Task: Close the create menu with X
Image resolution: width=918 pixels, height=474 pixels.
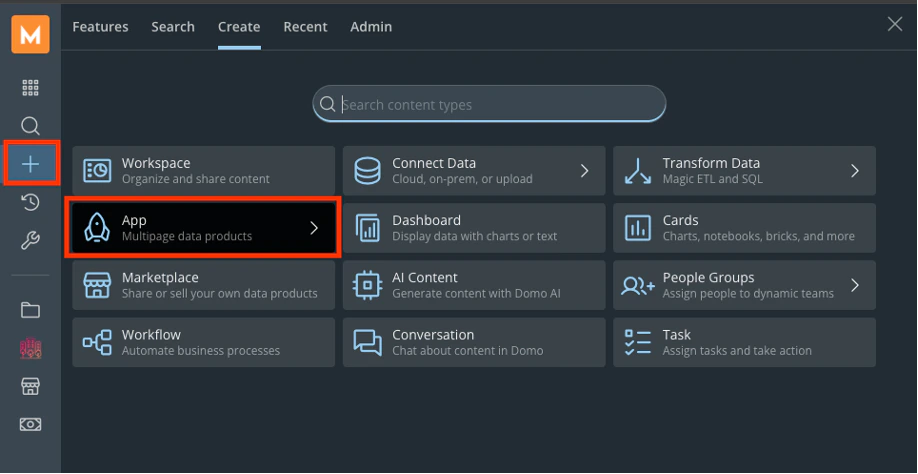Action: pyautogui.click(x=895, y=24)
